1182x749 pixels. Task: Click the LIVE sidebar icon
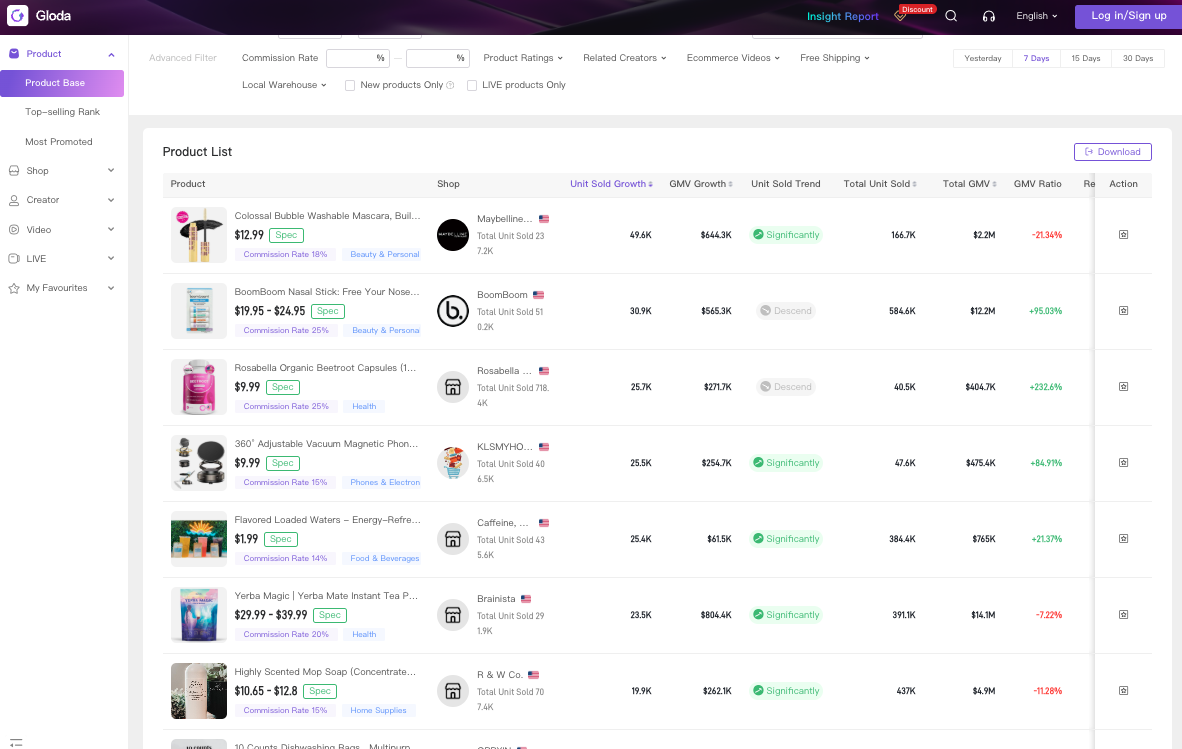14,258
